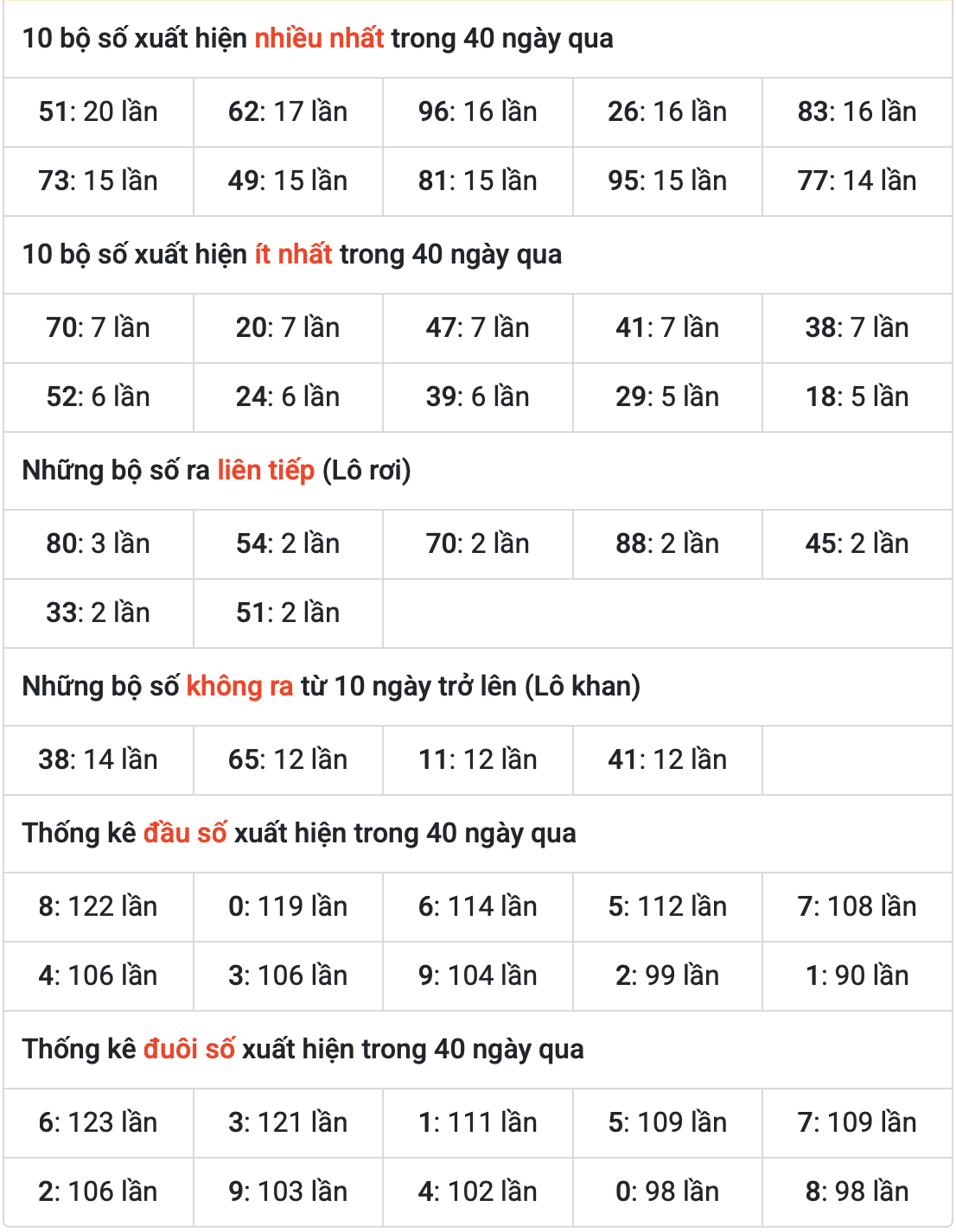The width and height of the screenshot is (956, 1232).
Task: Select the "6: 123 lần" cell
Action: coord(99,1123)
